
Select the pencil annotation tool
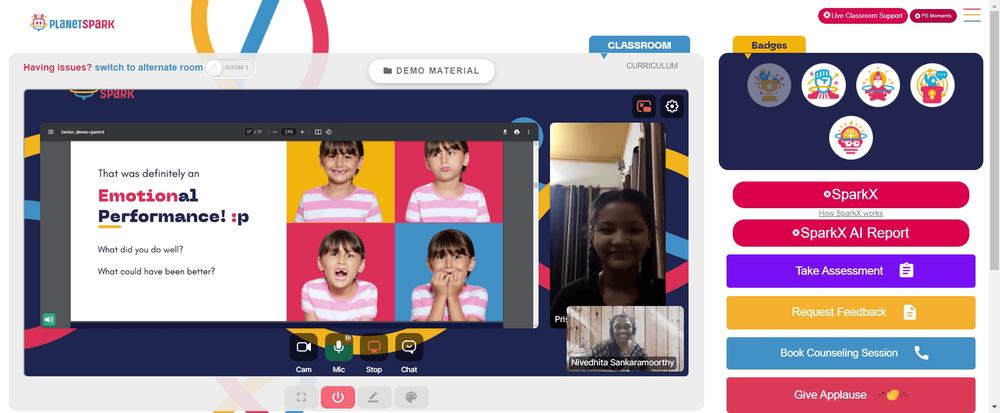(x=374, y=397)
